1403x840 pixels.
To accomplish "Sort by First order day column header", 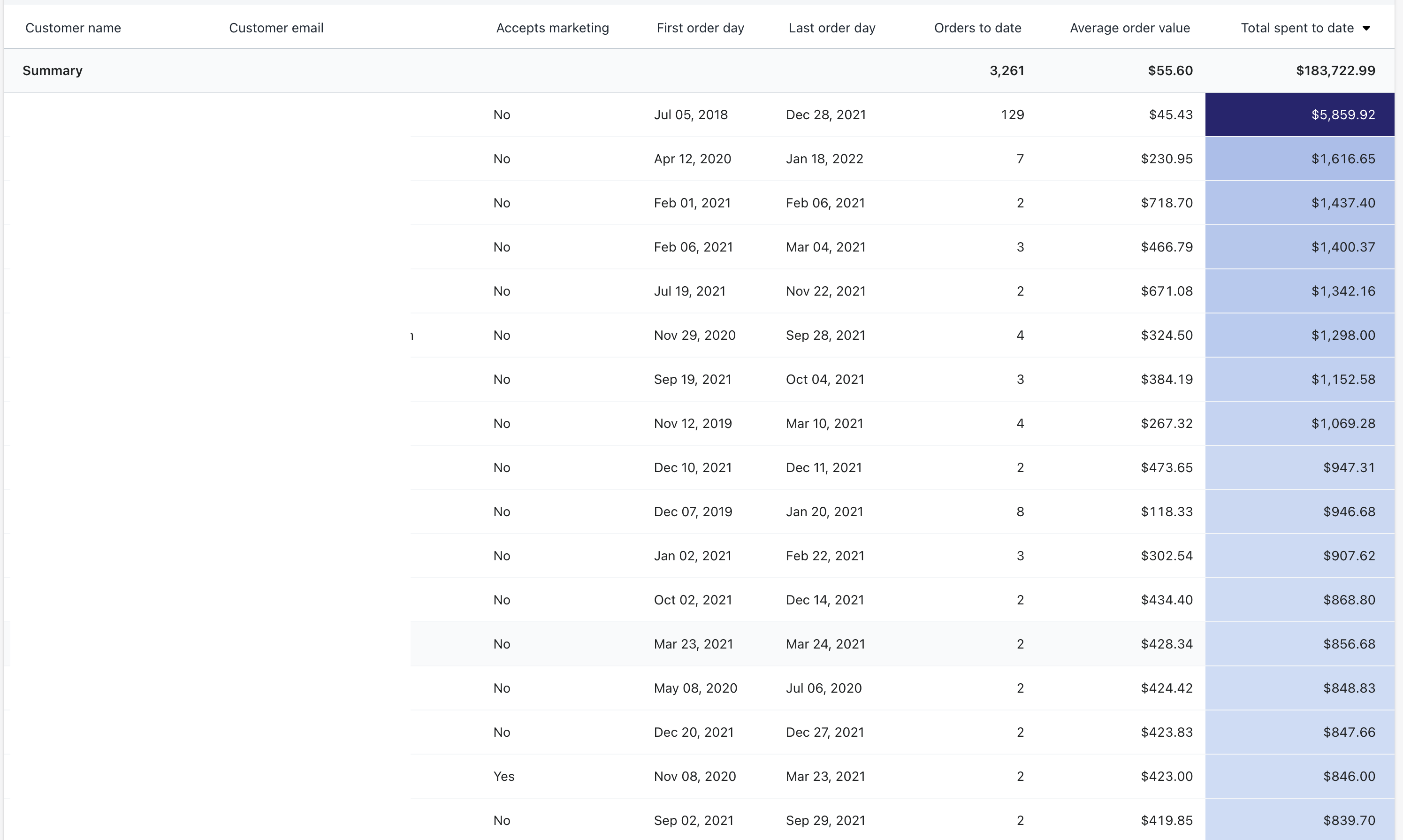I will [x=700, y=28].
